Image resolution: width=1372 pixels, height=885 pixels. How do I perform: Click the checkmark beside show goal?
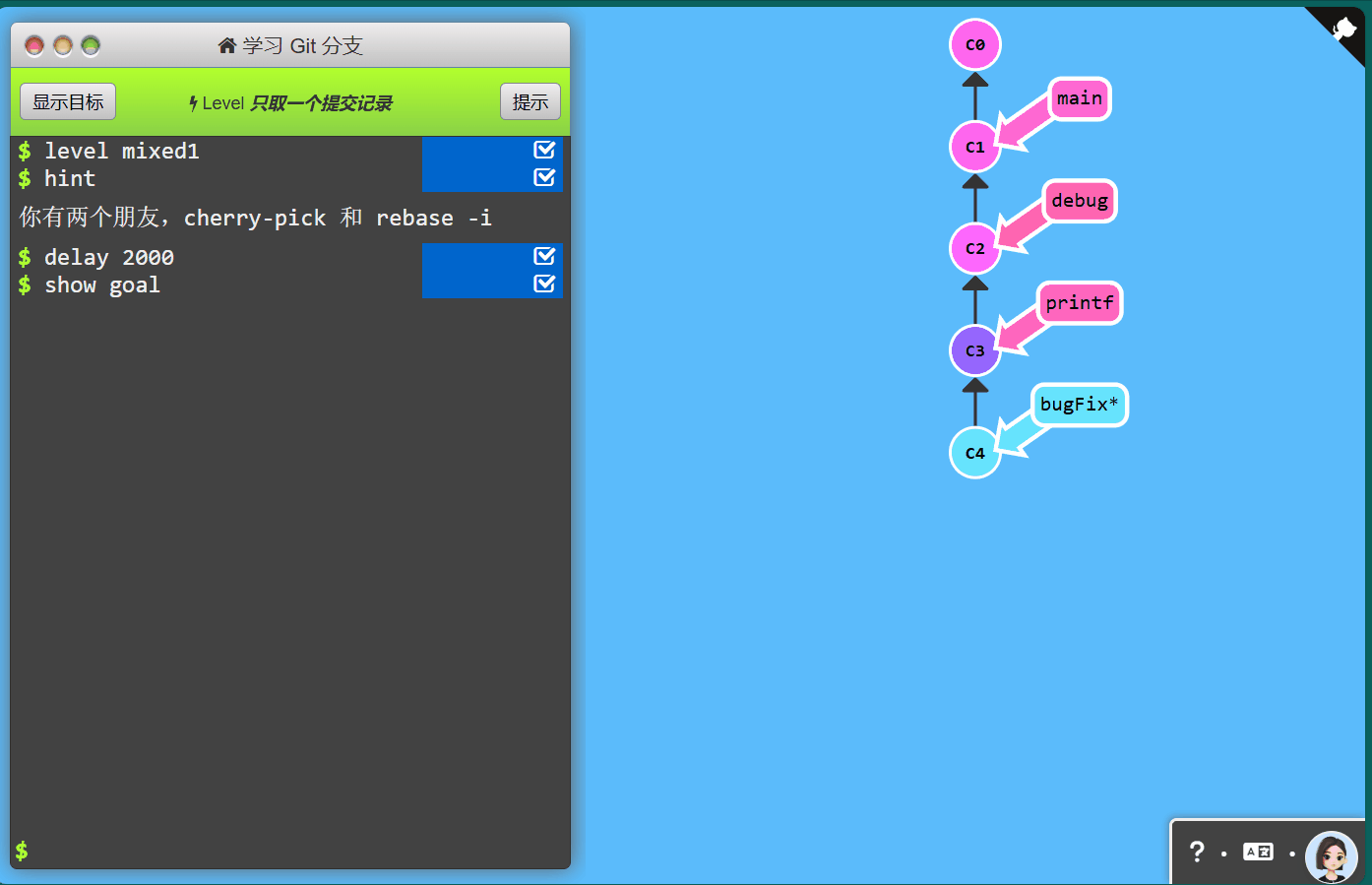click(544, 284)
